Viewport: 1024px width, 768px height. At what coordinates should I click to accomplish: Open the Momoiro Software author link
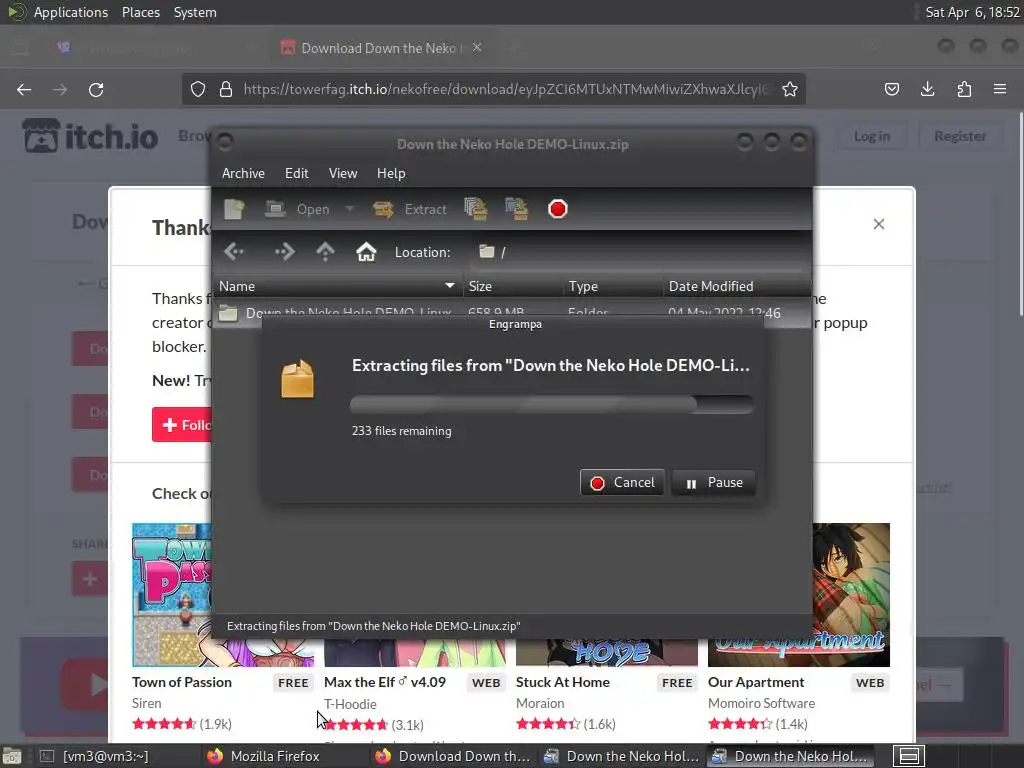coord(761,703)
